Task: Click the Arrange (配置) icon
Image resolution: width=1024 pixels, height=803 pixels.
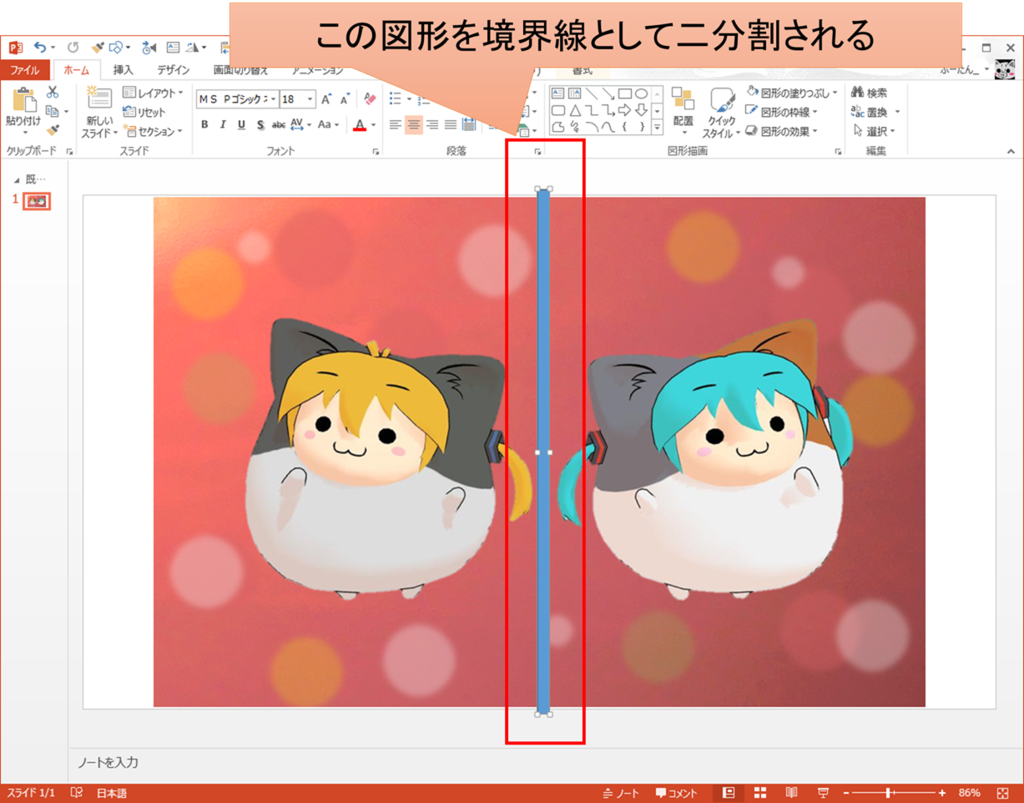Action: coord(683,99)
